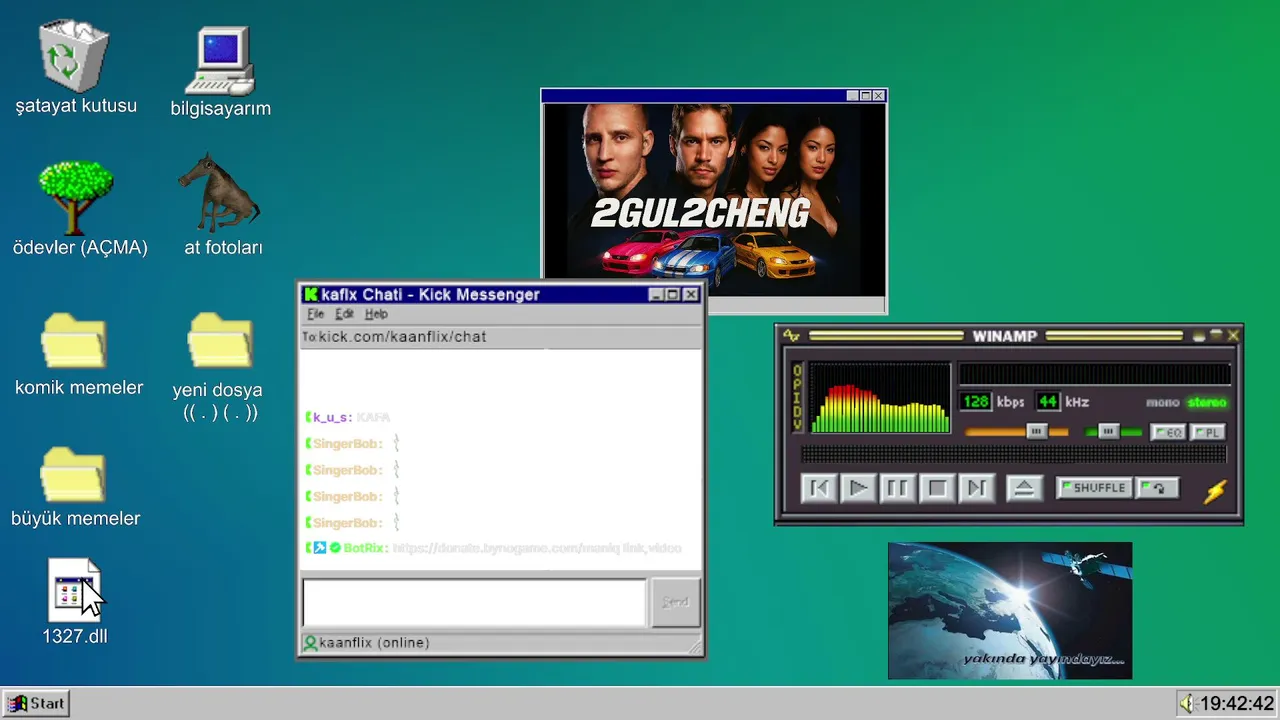Click the Winamp system menu icon in its title bar
Image resolution: width=1280 pixels, height=720 pixels.
pos(791,336)
